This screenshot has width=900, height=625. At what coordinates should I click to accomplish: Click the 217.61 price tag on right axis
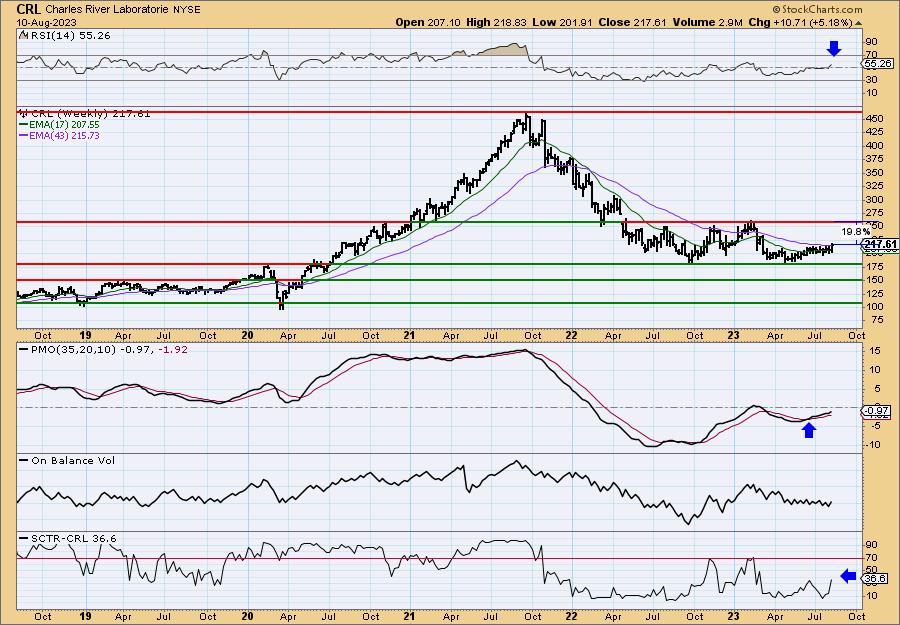click(x=880, y=244)
